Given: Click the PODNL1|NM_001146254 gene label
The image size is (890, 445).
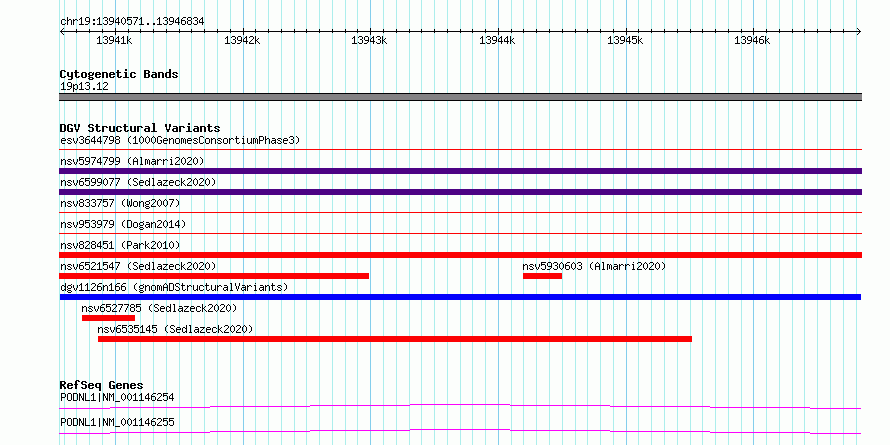Looking at the screenshot, I should pos(117,397).
